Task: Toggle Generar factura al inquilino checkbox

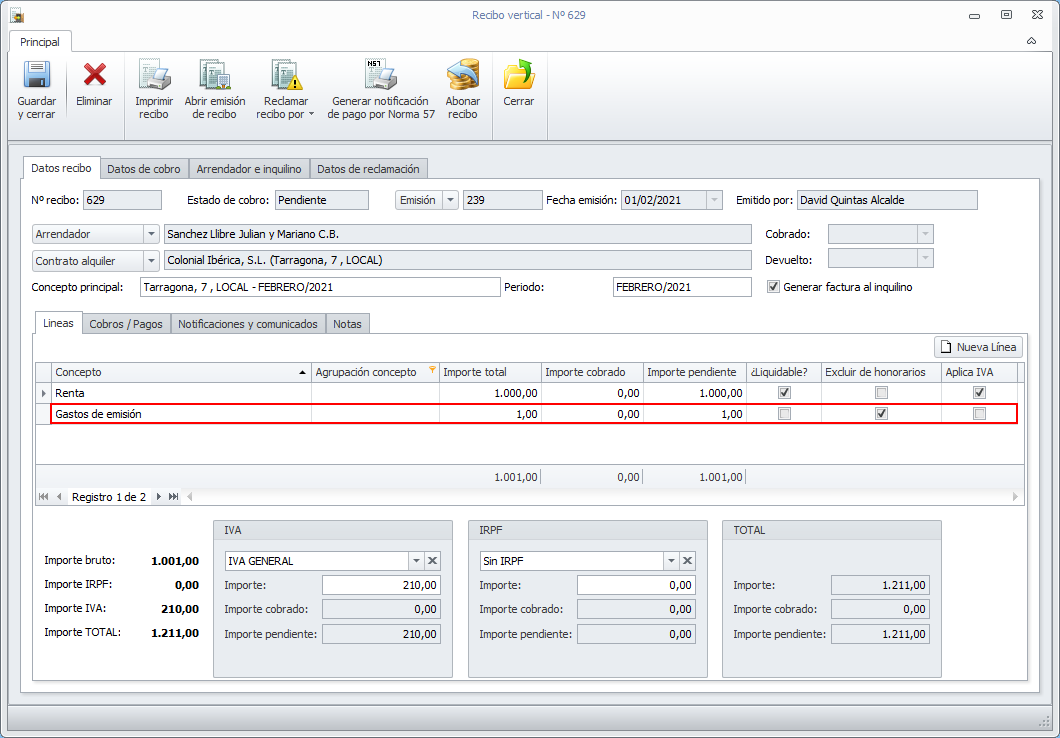Action: pyautogui.click(x=773, y=287)
